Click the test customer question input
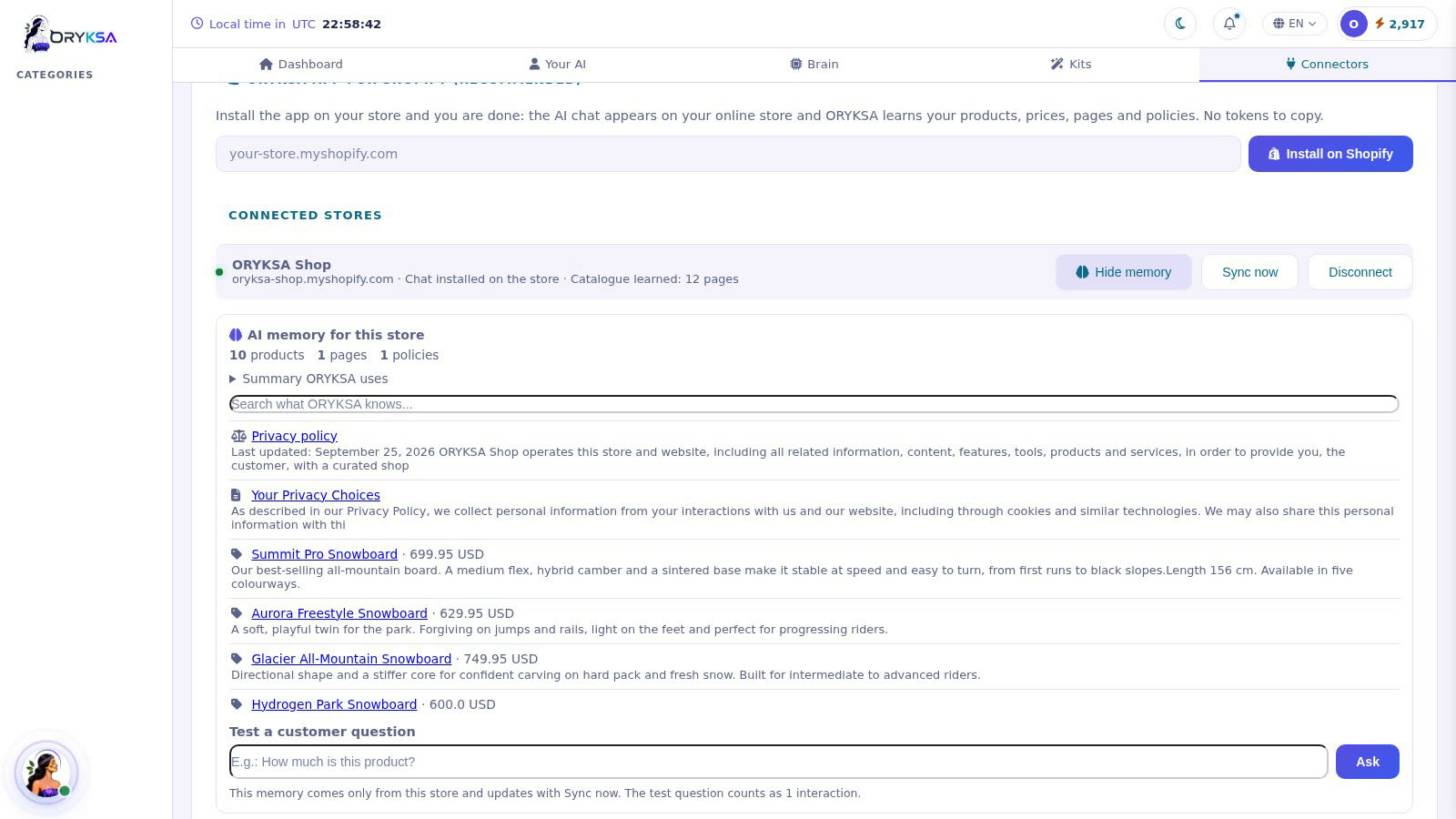Viewport: 1456px width, 819px height. [x=778, y=762]
